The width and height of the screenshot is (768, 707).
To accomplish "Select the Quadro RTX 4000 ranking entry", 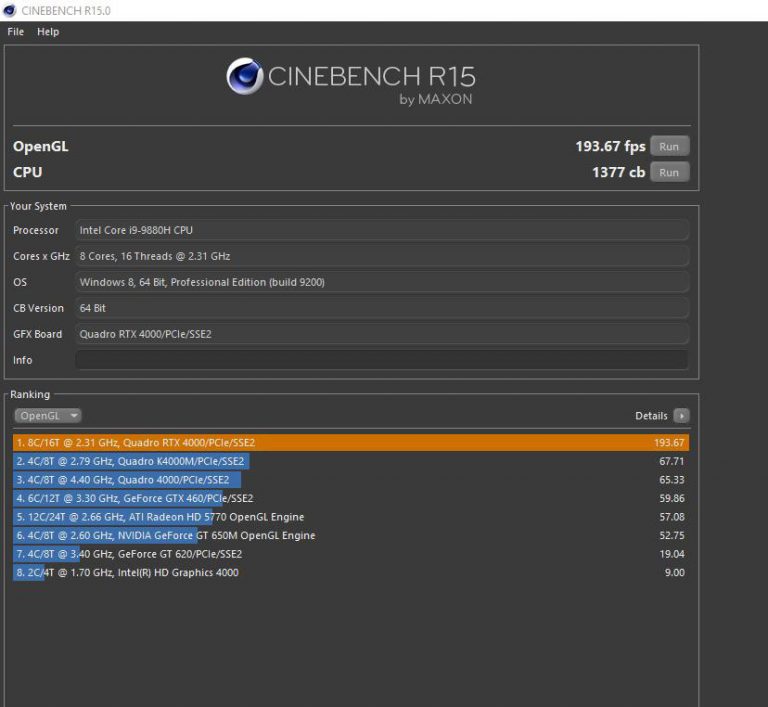I will (350, 443).
